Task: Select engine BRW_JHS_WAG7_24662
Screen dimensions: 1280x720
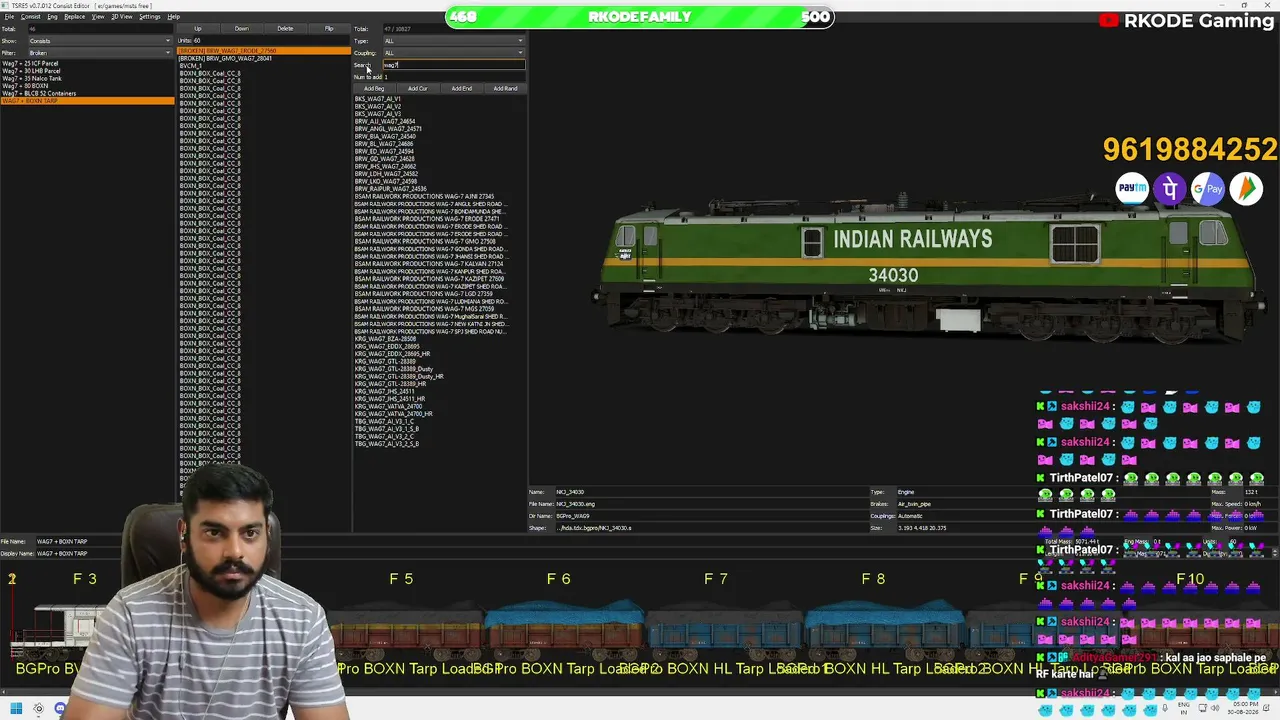Action: (386, 167)
